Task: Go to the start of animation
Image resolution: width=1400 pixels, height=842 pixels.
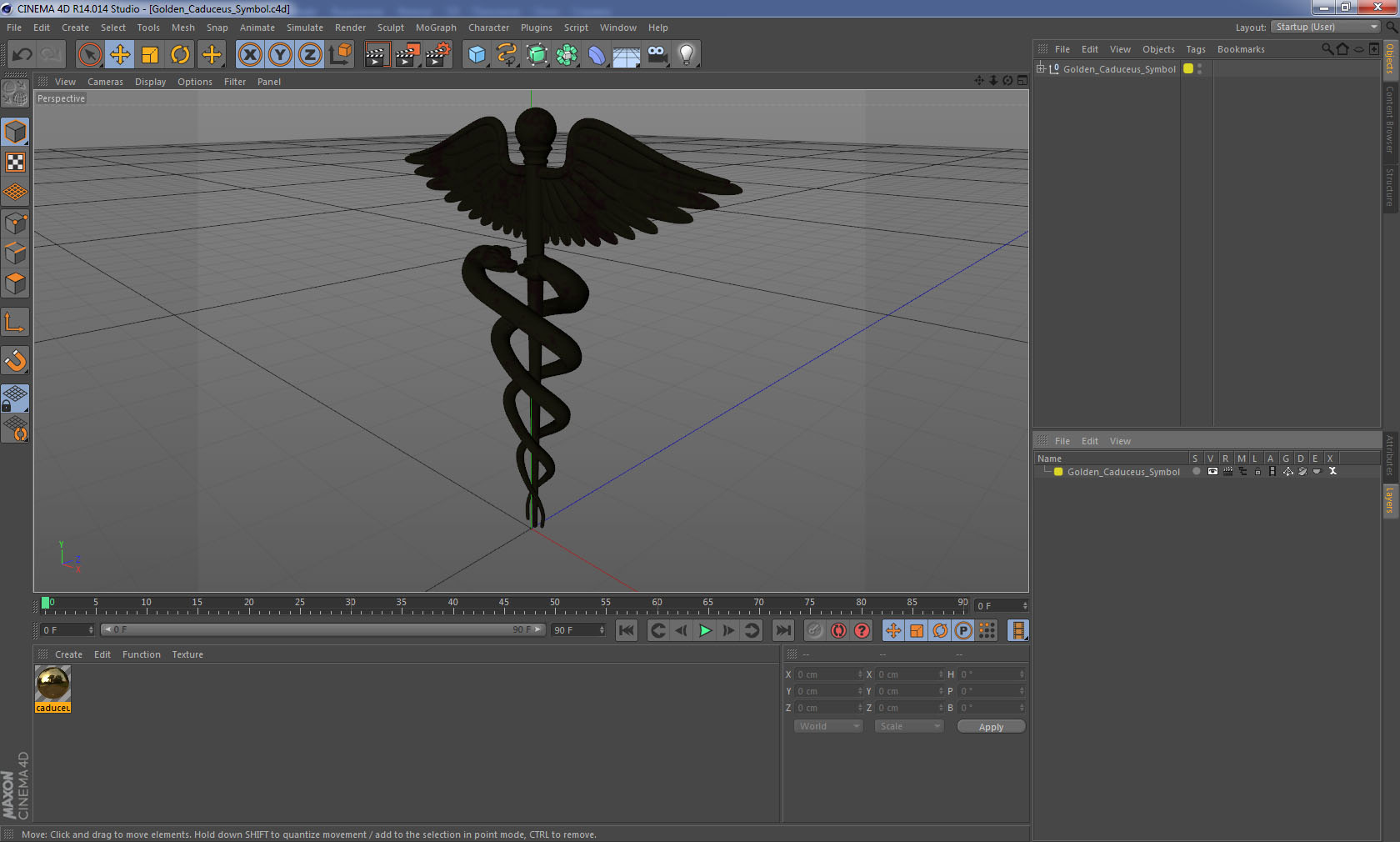Action: 627,630
